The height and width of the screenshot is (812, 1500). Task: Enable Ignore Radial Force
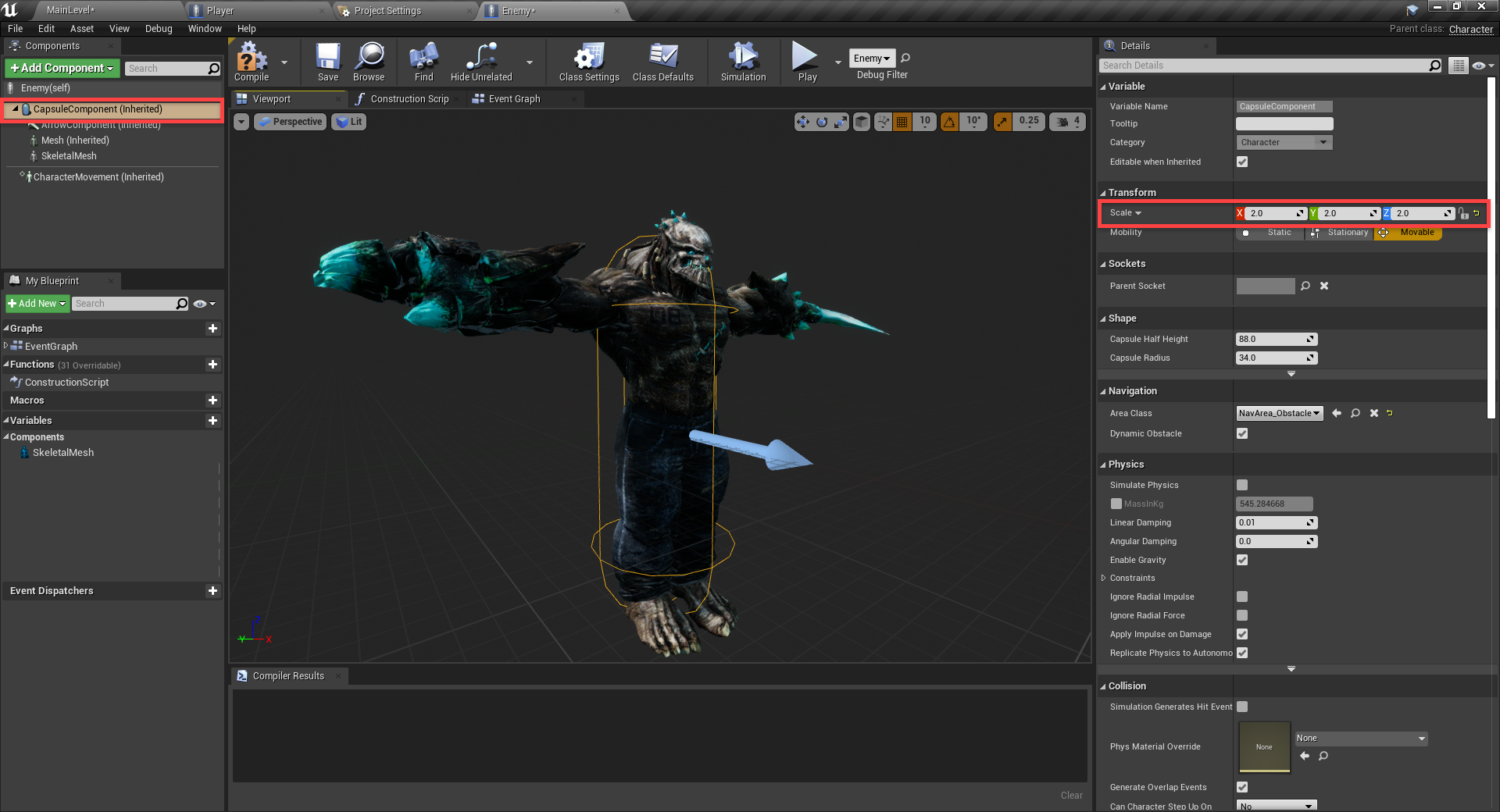[x=1242, y=615]
